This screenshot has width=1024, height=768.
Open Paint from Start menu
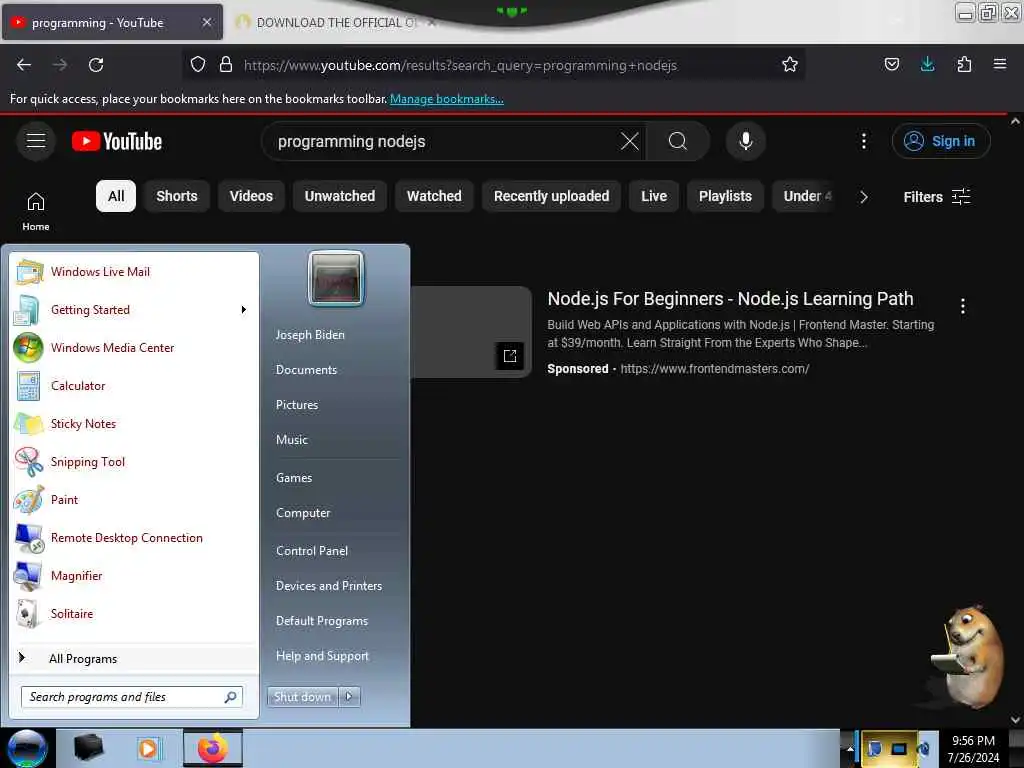click(135, 500)
